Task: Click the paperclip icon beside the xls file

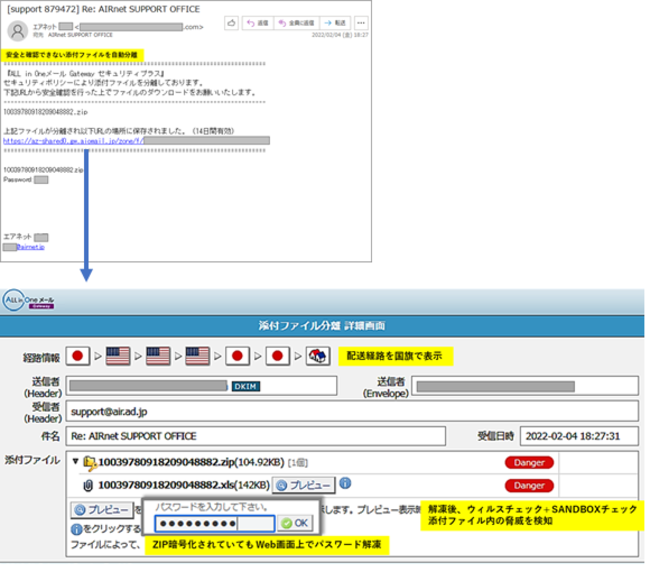Action: point(88,485)
